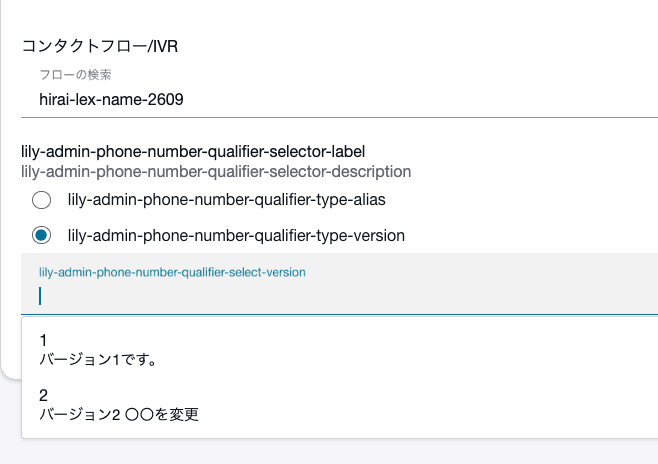
Task: Click the コンタクトフロー/IVR section heading
Action: 99,46
